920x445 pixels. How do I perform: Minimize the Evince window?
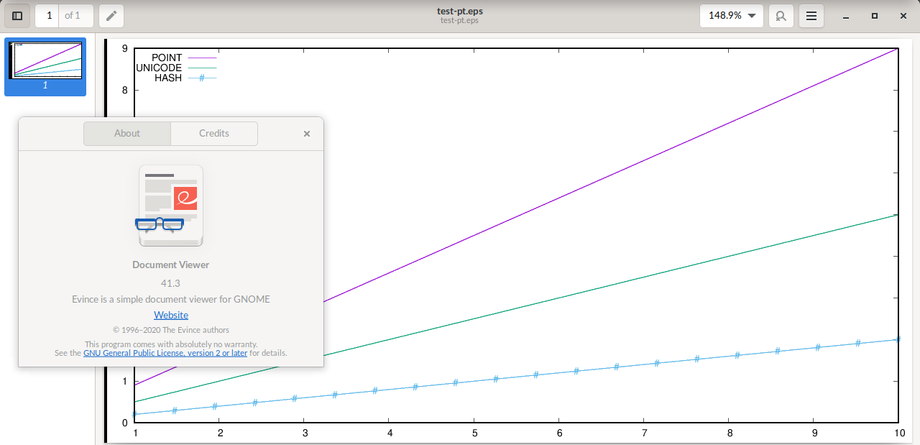(846, 16)
